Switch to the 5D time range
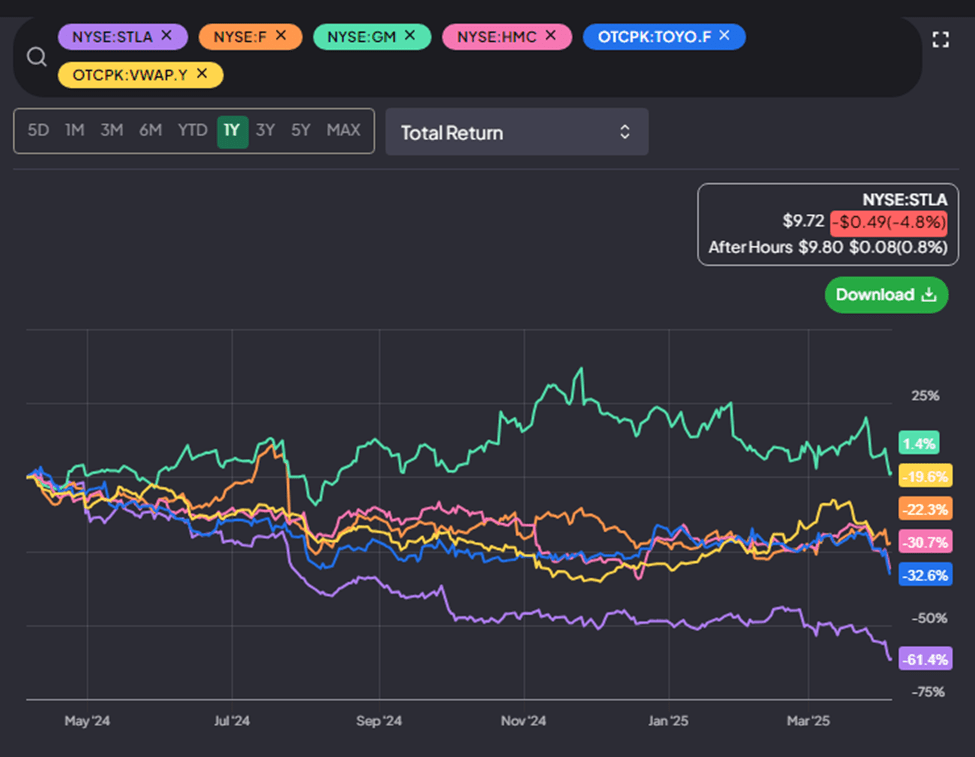This screenshot has height=757, width=975. pyautogui.click(x=38, y=130)
